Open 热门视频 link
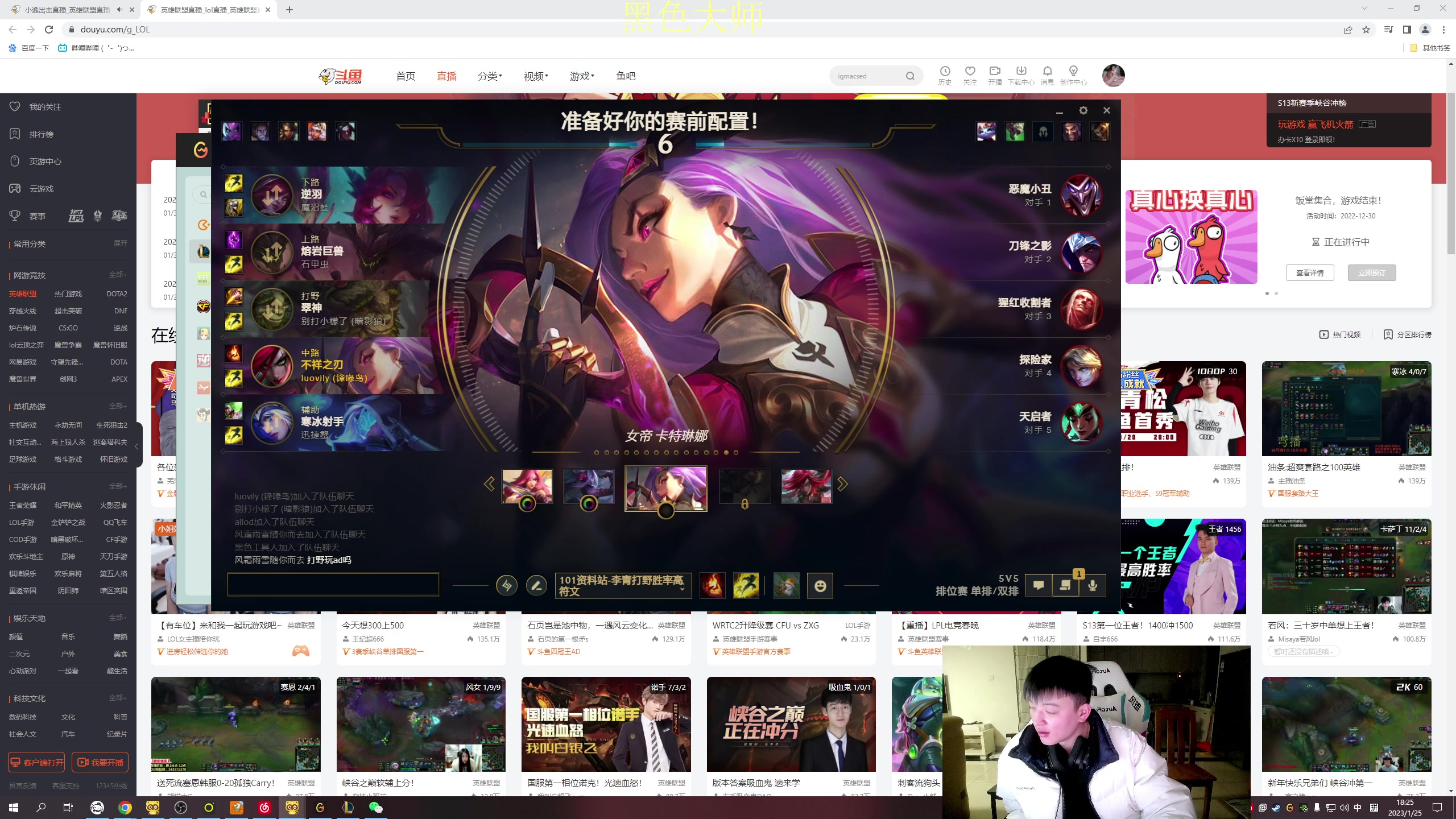 click(x=1340, y=334)
